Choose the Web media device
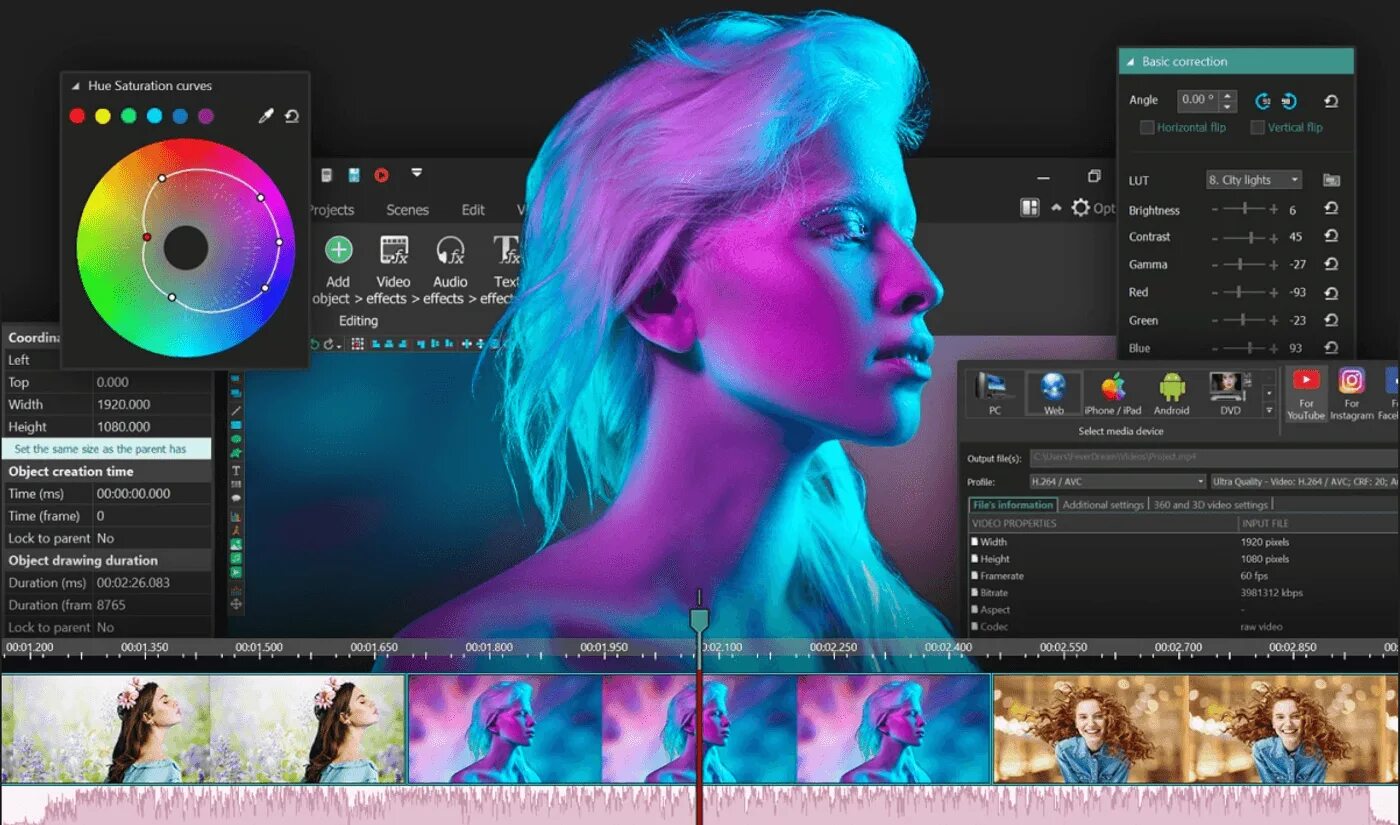This screenshot has height=825, width=1400. click(x=1054, y=393)
